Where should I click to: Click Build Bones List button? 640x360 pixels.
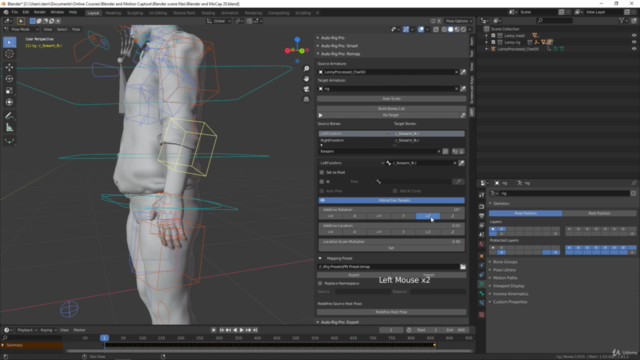[x=391, y=109]
